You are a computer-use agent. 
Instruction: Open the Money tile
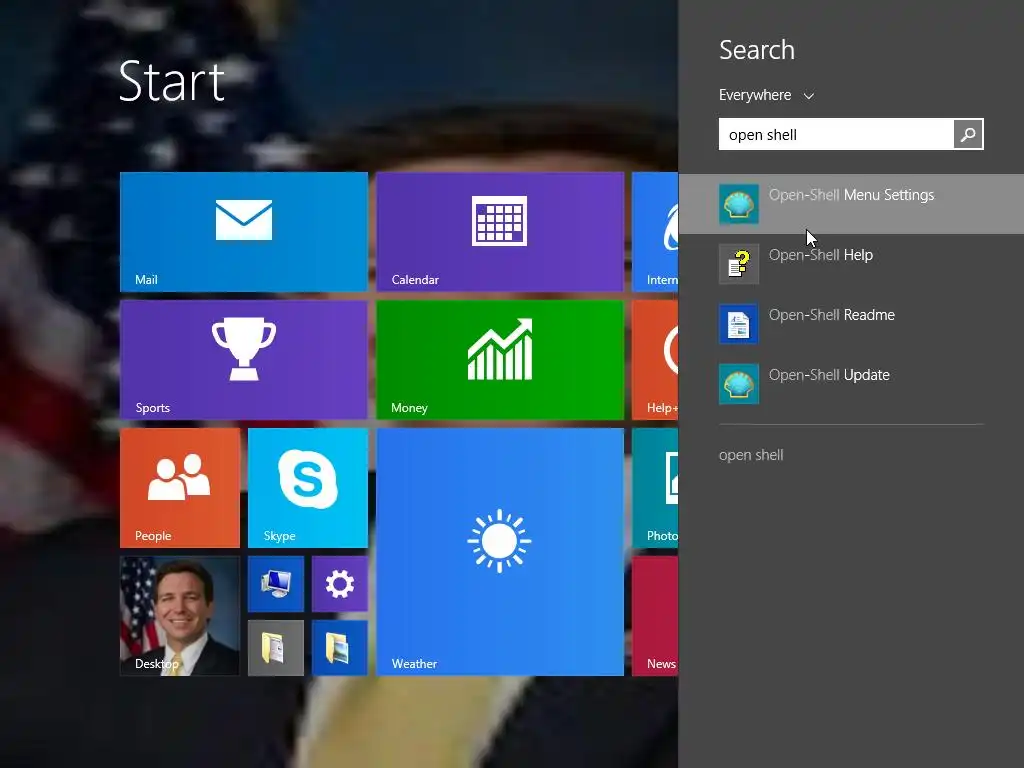point(500,360)
